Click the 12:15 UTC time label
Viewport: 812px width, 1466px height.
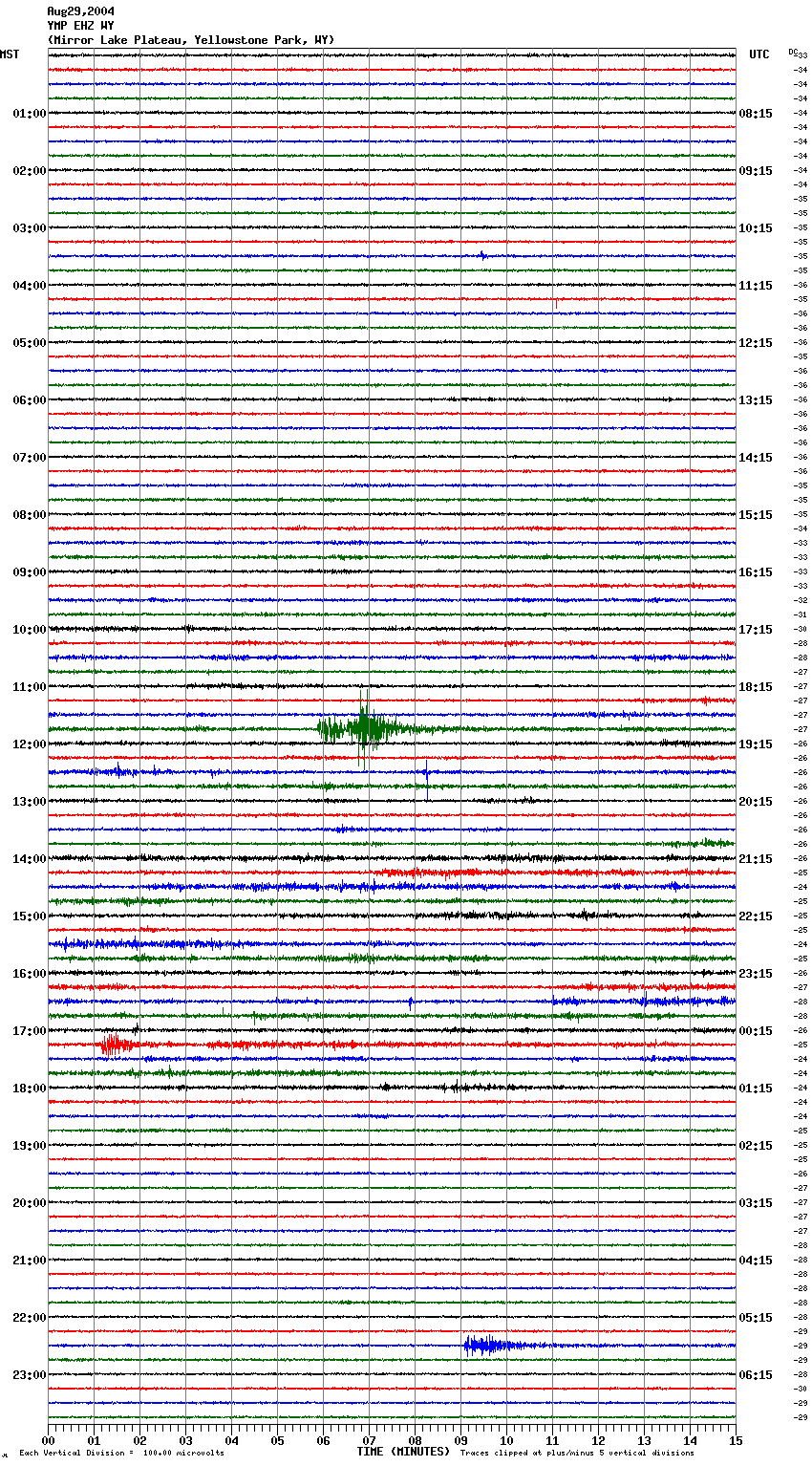tap(756, 343)
